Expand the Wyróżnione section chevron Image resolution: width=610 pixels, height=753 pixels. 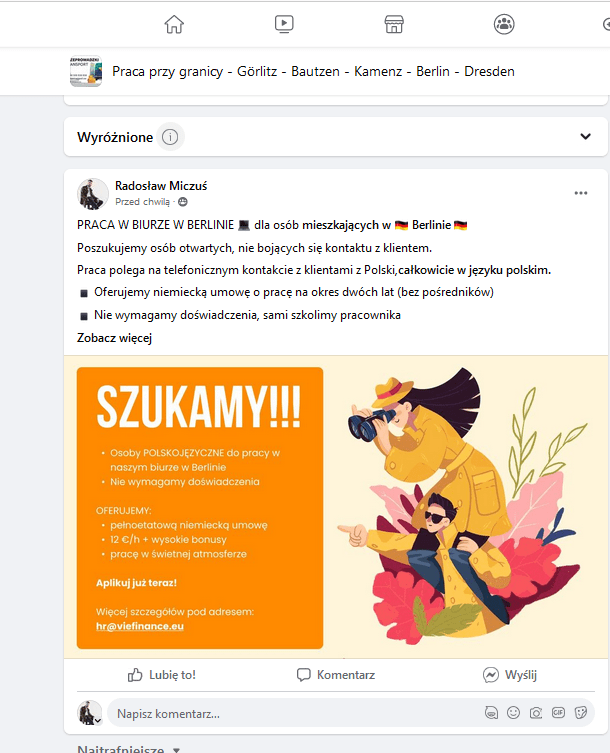(585, 136)
